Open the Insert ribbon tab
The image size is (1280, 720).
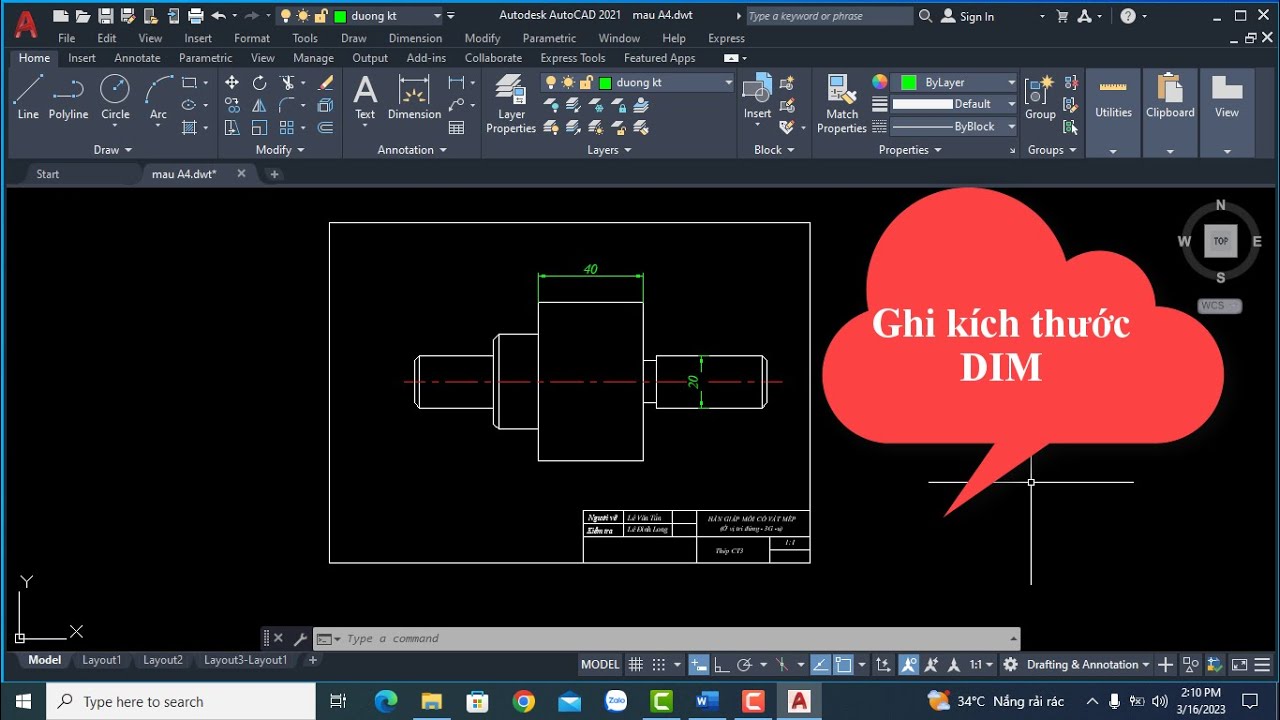[82, 58]
